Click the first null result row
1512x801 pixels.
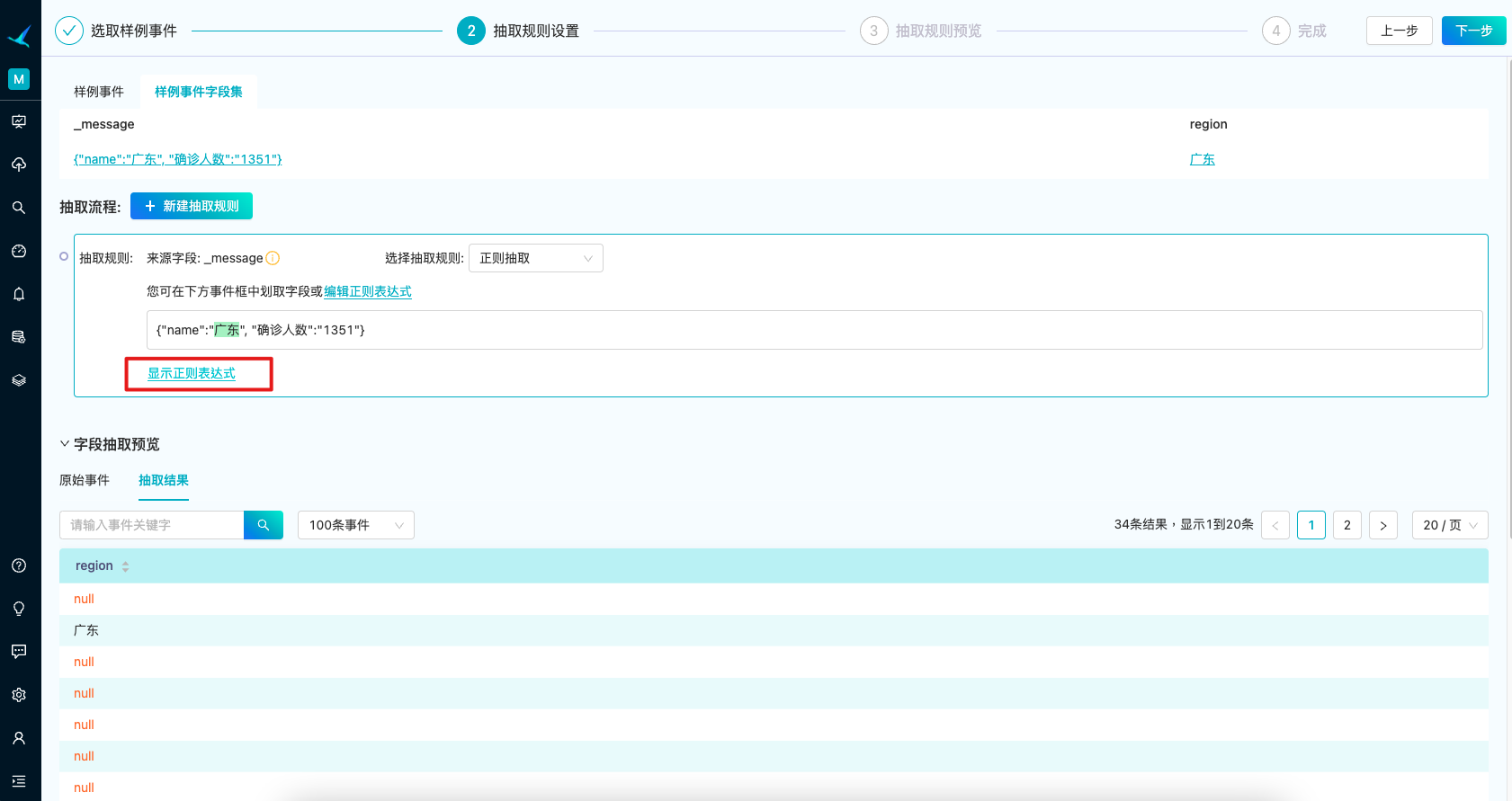(x=774, y=599)
